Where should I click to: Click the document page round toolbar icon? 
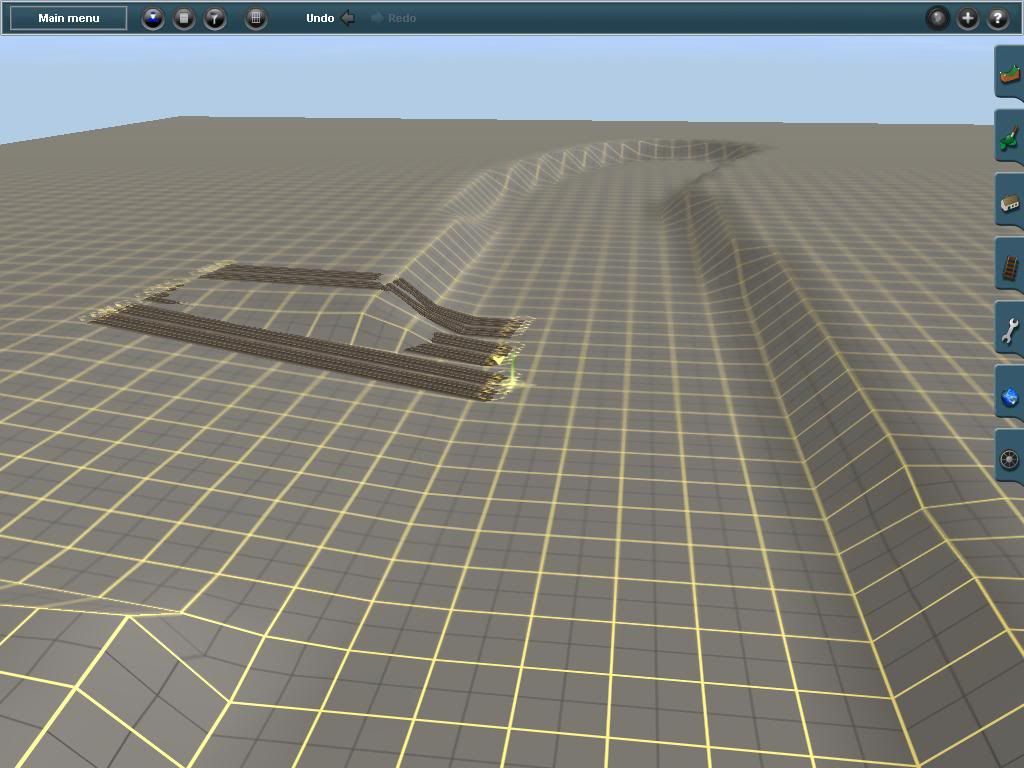[x=184, y=18]
